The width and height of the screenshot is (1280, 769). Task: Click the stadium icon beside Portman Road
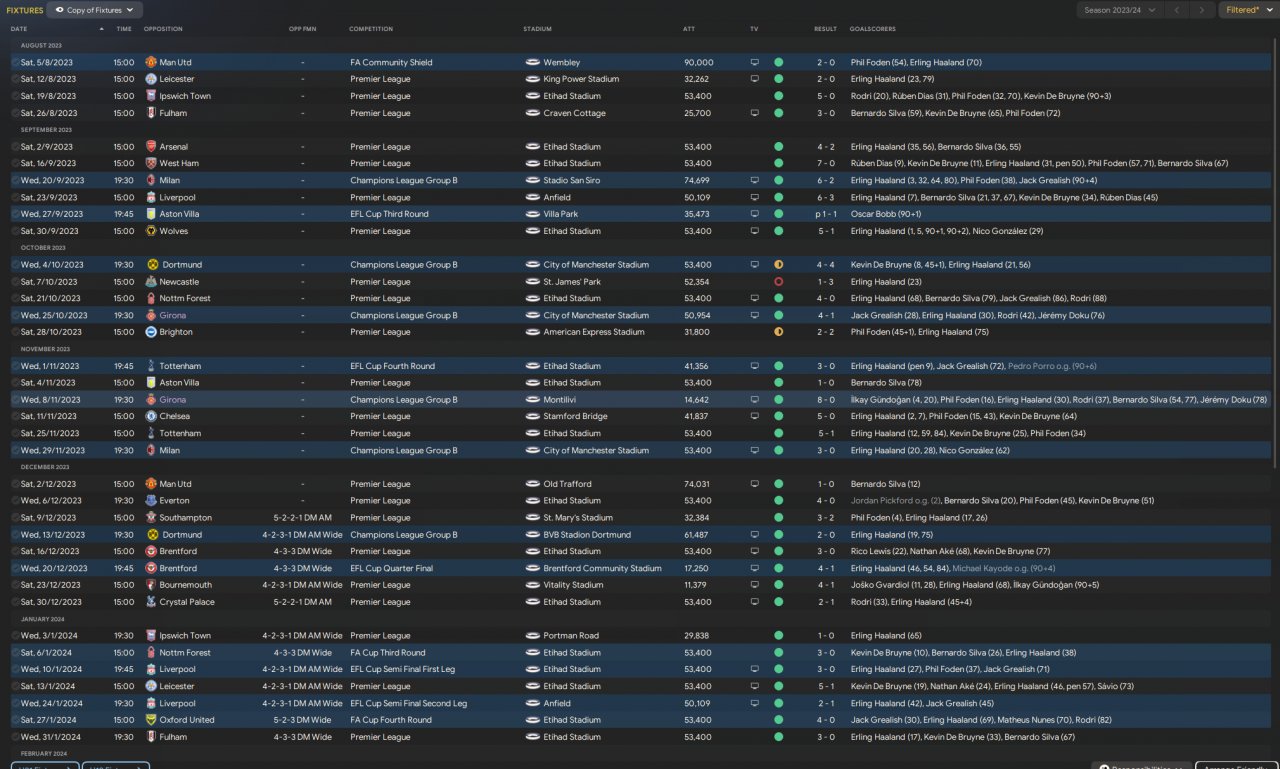[x=533, y=636]
